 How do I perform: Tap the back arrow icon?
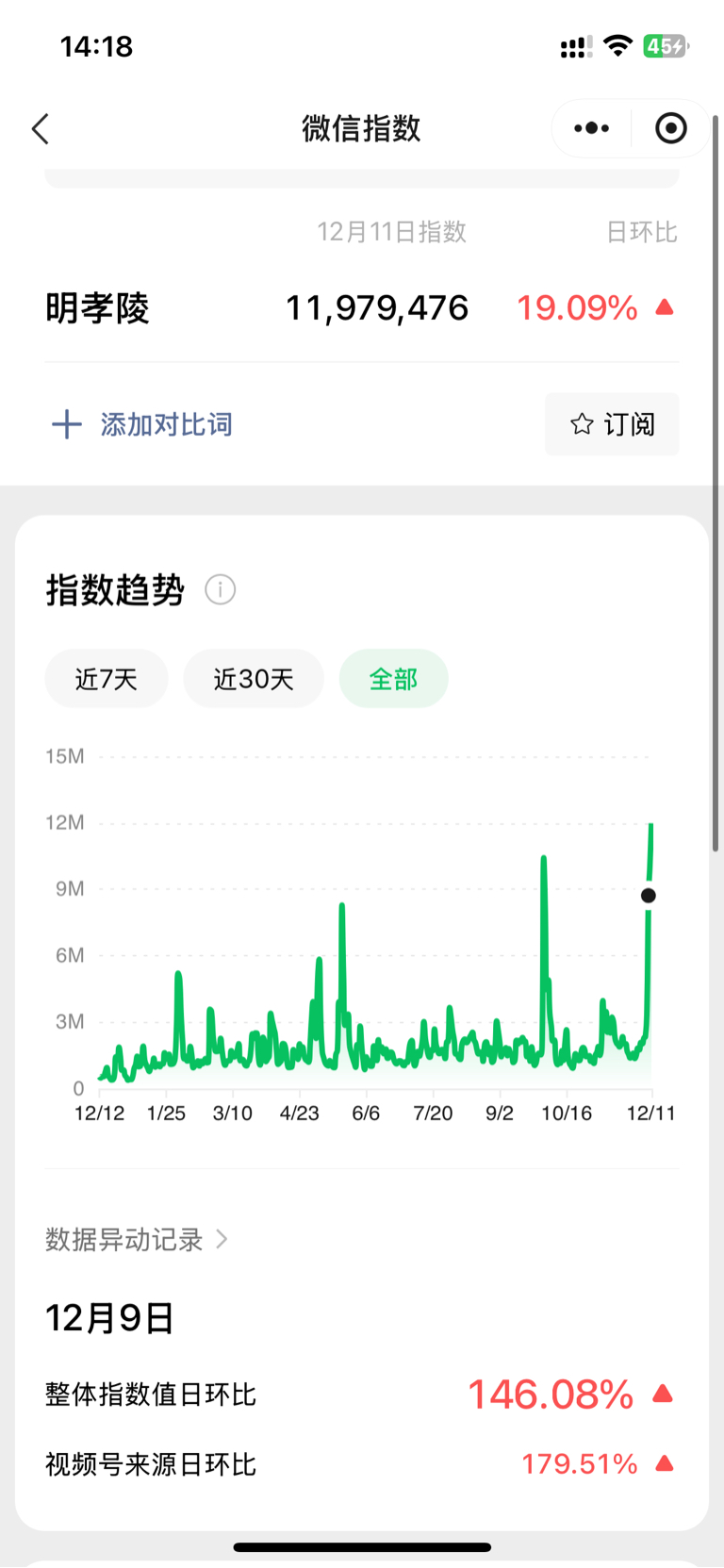click(x=40, y=128)
